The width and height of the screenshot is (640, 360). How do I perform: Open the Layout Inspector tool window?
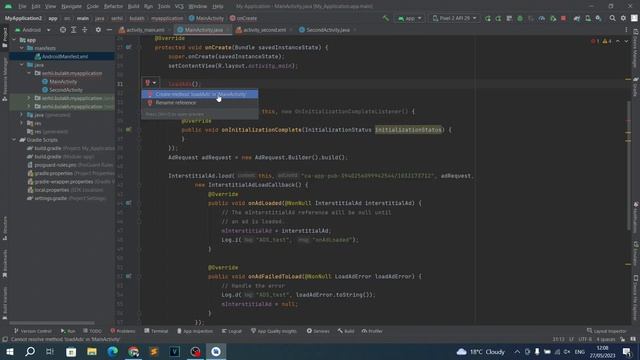coord(607,331)
